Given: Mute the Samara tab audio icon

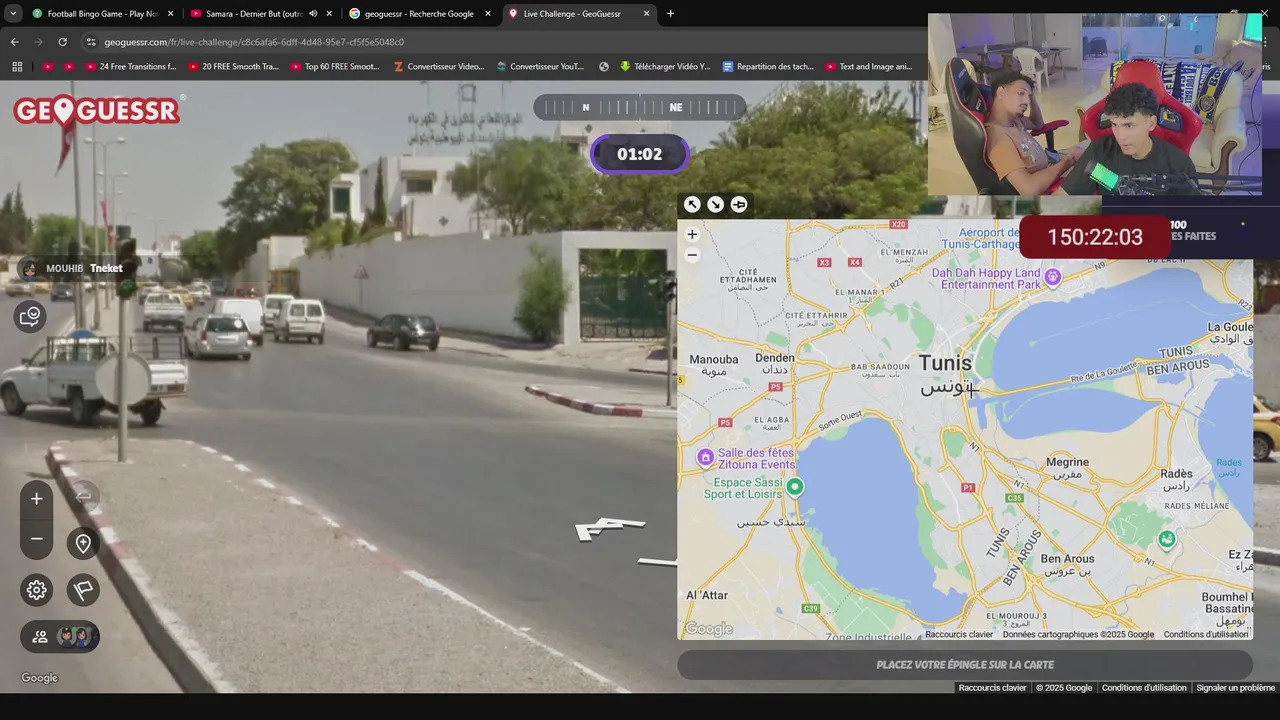Looking at the screenshot, I should 313,14.
